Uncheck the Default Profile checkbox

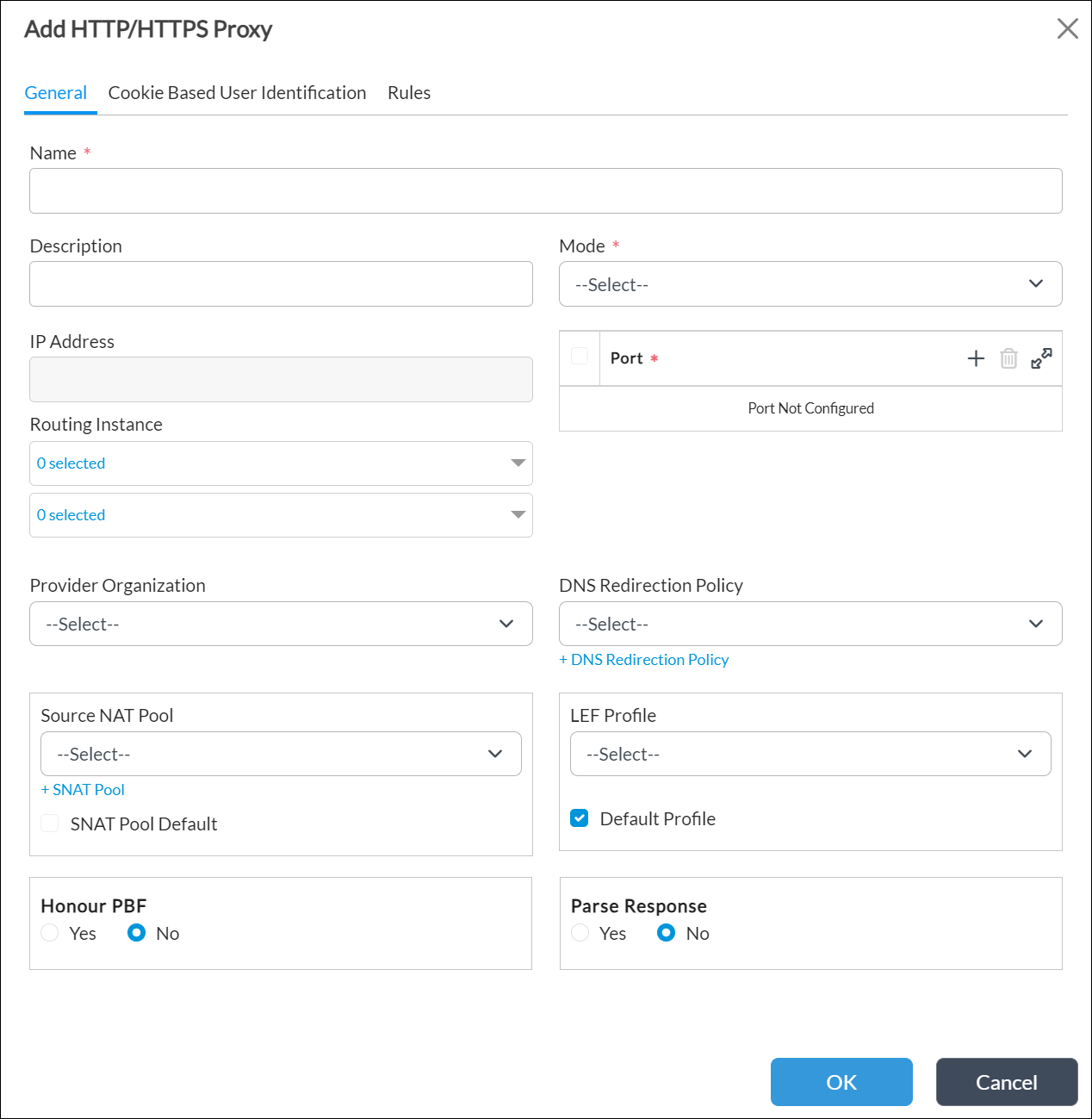(x=580, y=818)
